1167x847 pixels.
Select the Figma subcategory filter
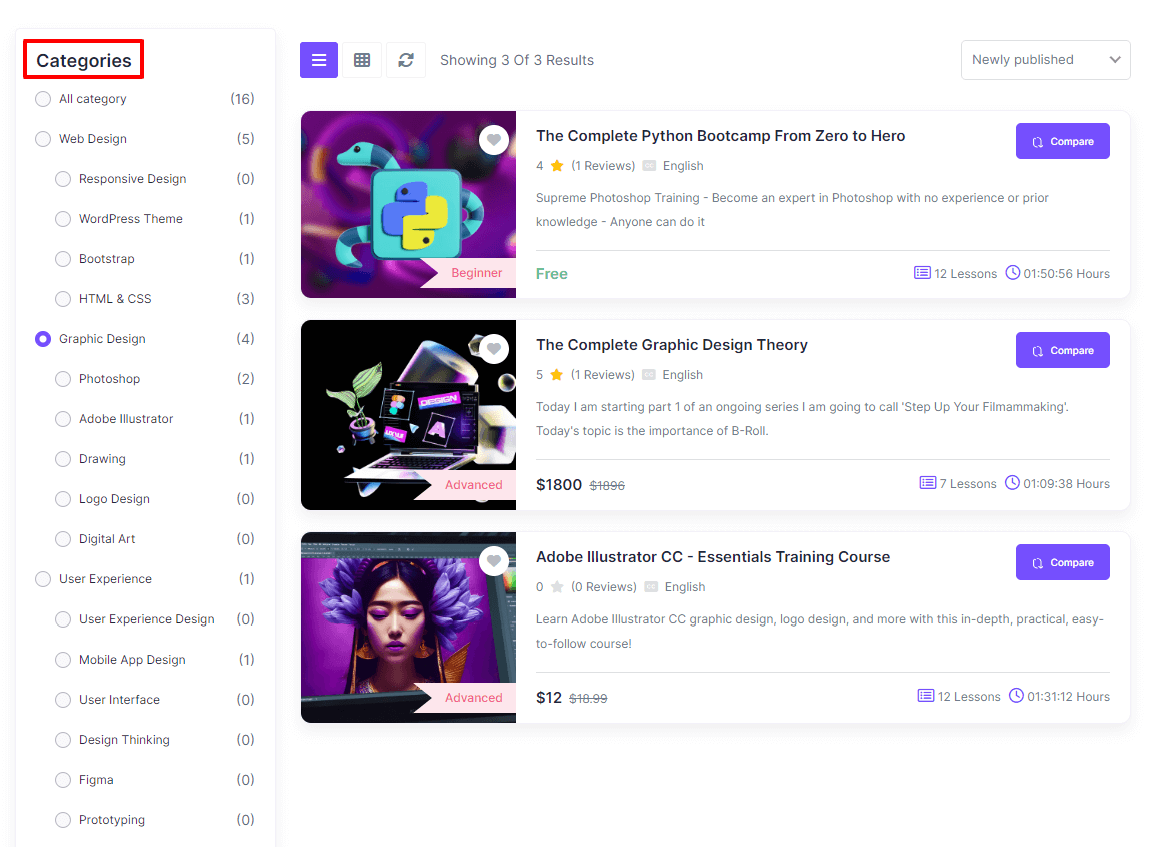[63, 780]
